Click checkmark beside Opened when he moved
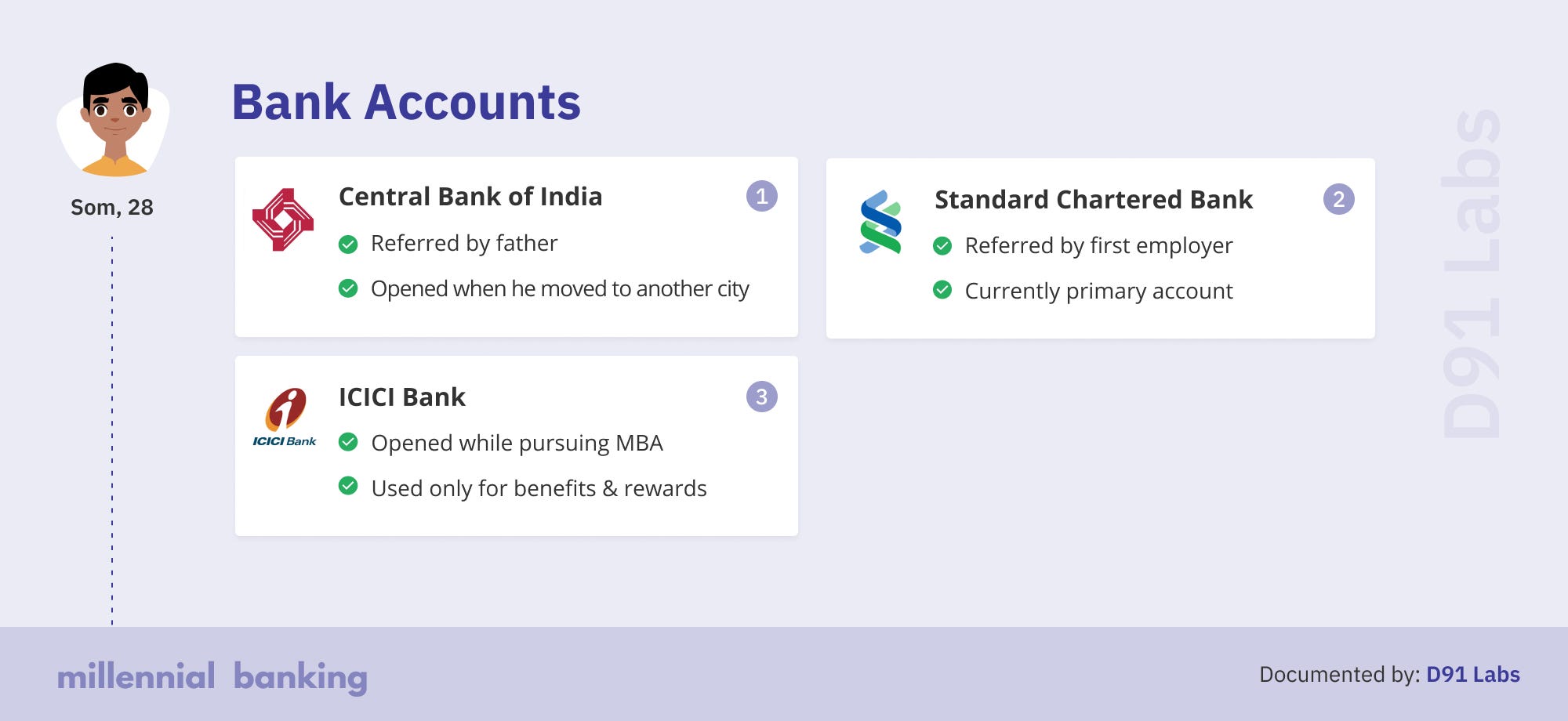The width and height of the screenshot is (1568, 721). point(348,288)
